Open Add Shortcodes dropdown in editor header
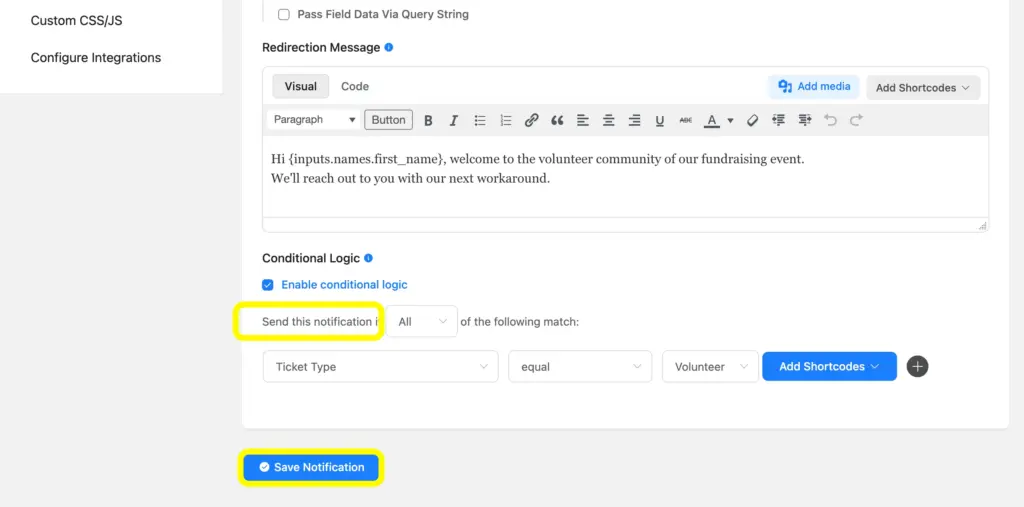 (x=923, y=88)
